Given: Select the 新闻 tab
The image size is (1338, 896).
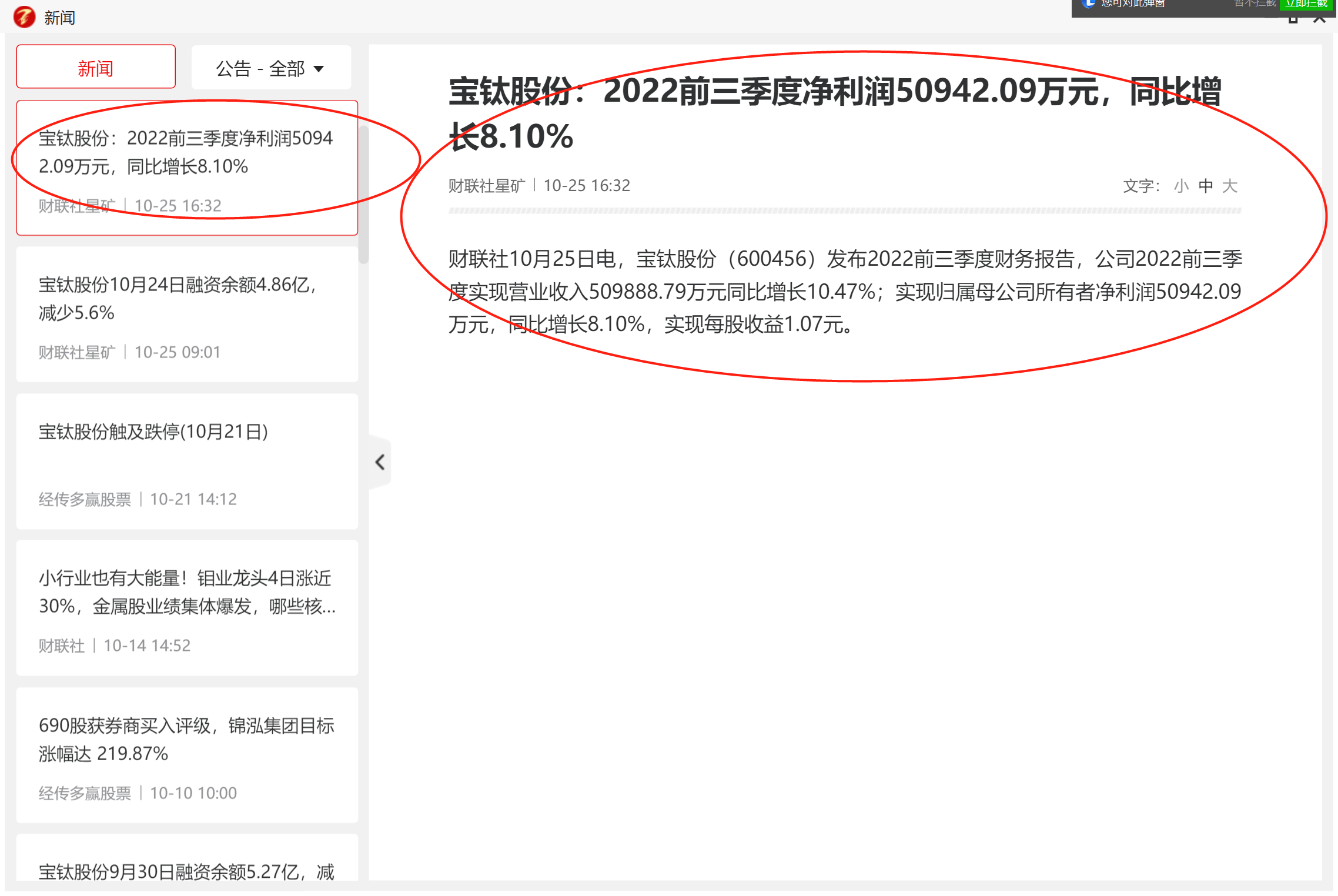Looking at the screenshot, I should pyautogui.click(x=96, y=68).
